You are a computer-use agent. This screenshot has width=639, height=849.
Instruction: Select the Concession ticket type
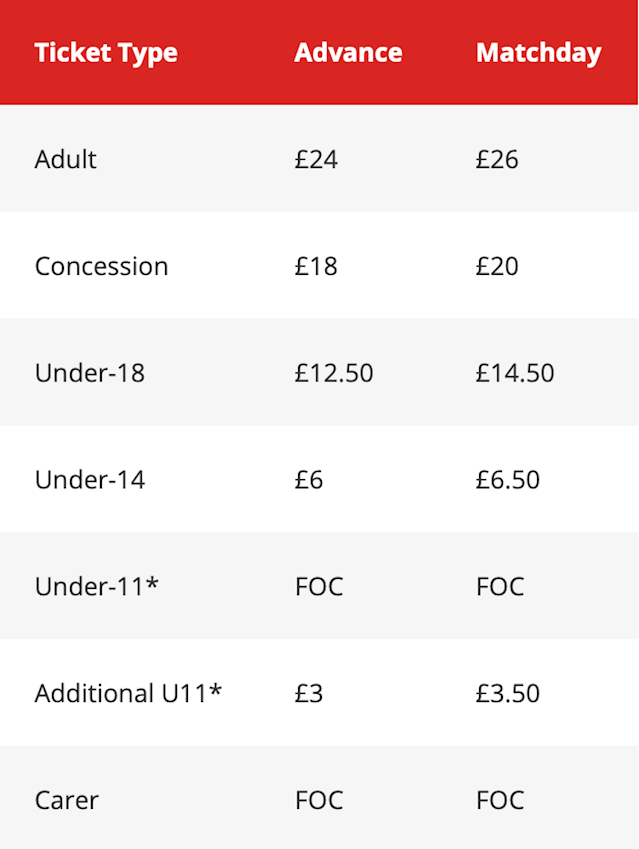click(x=102, y=266)
